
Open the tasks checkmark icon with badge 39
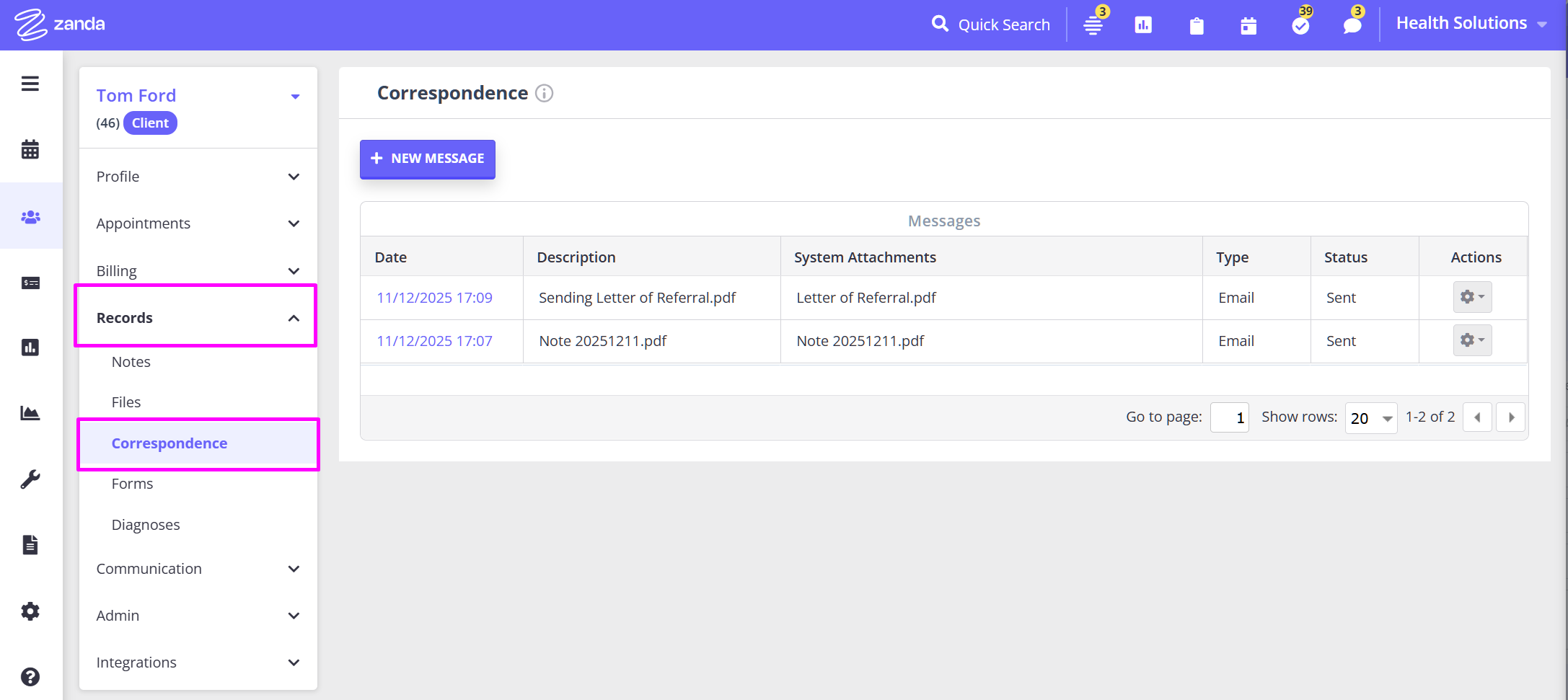tap(1300, 26)
